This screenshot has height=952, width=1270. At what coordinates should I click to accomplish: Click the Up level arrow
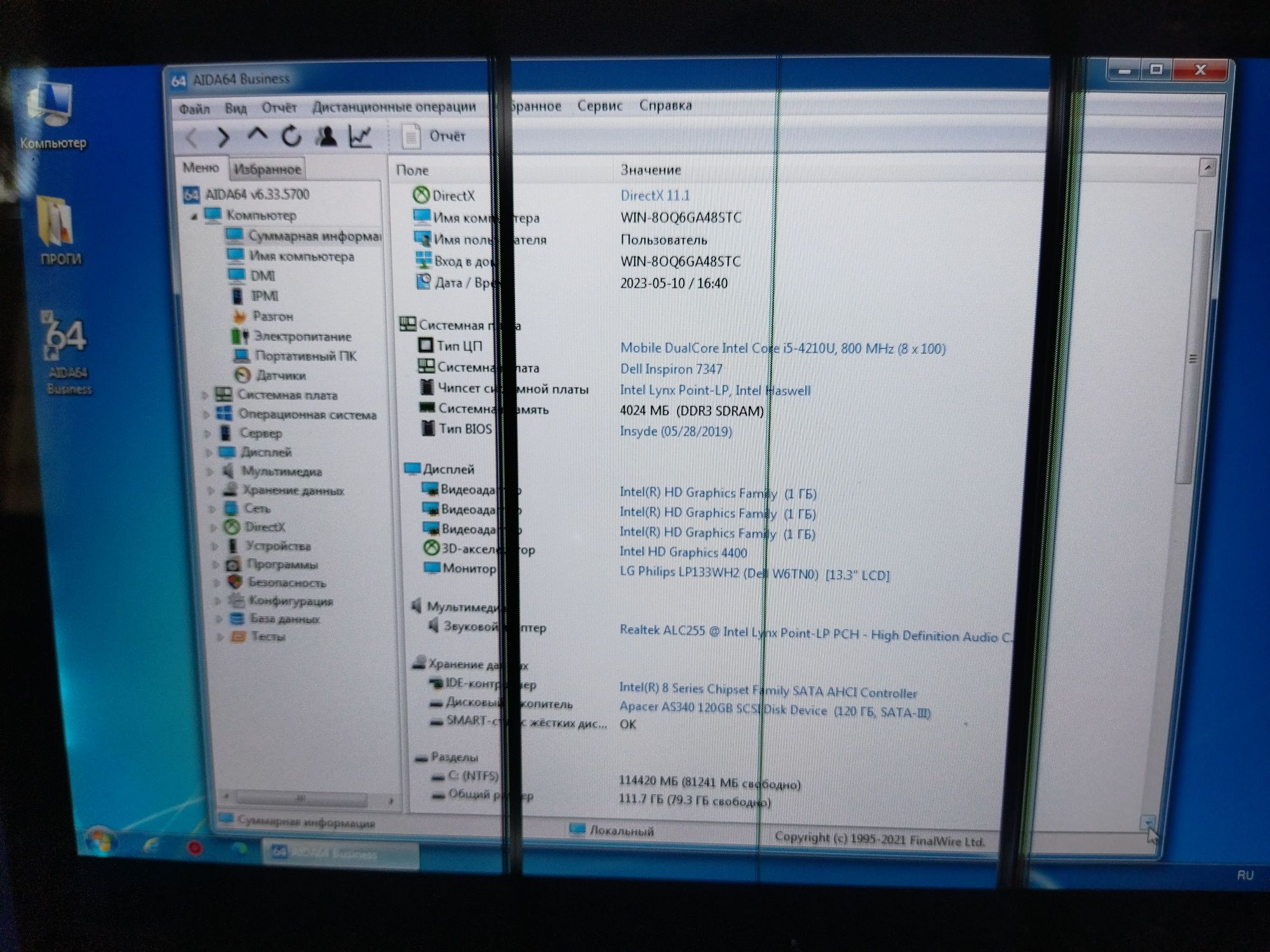click(257, 135)
